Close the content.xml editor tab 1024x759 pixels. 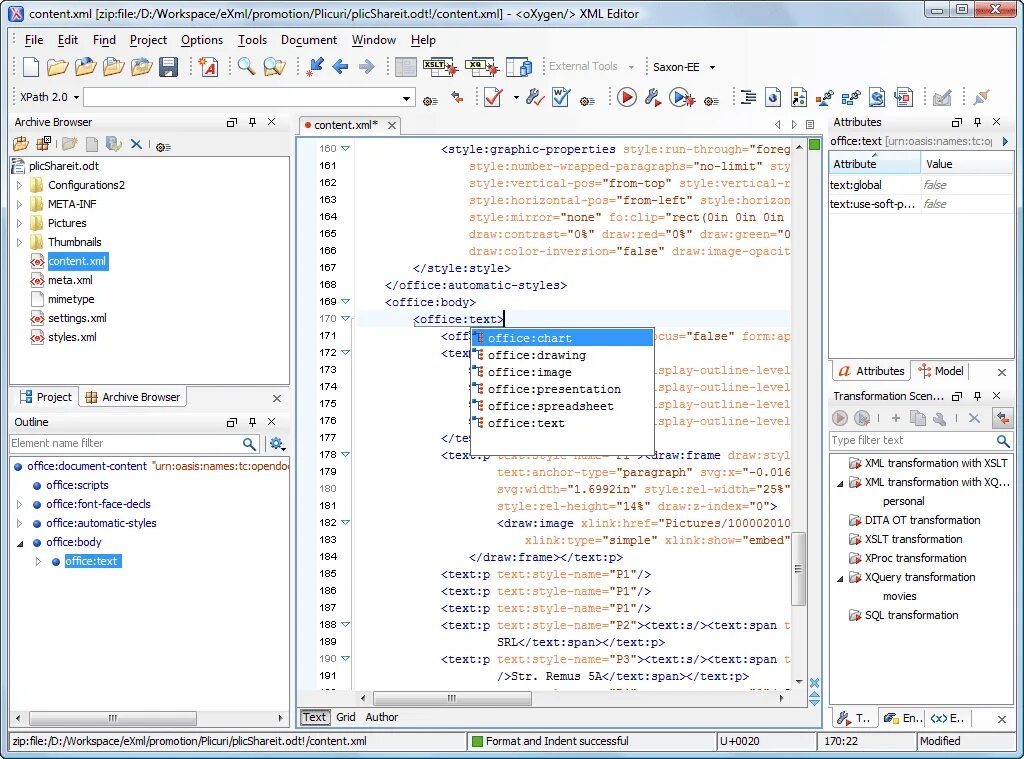point(392,125)
